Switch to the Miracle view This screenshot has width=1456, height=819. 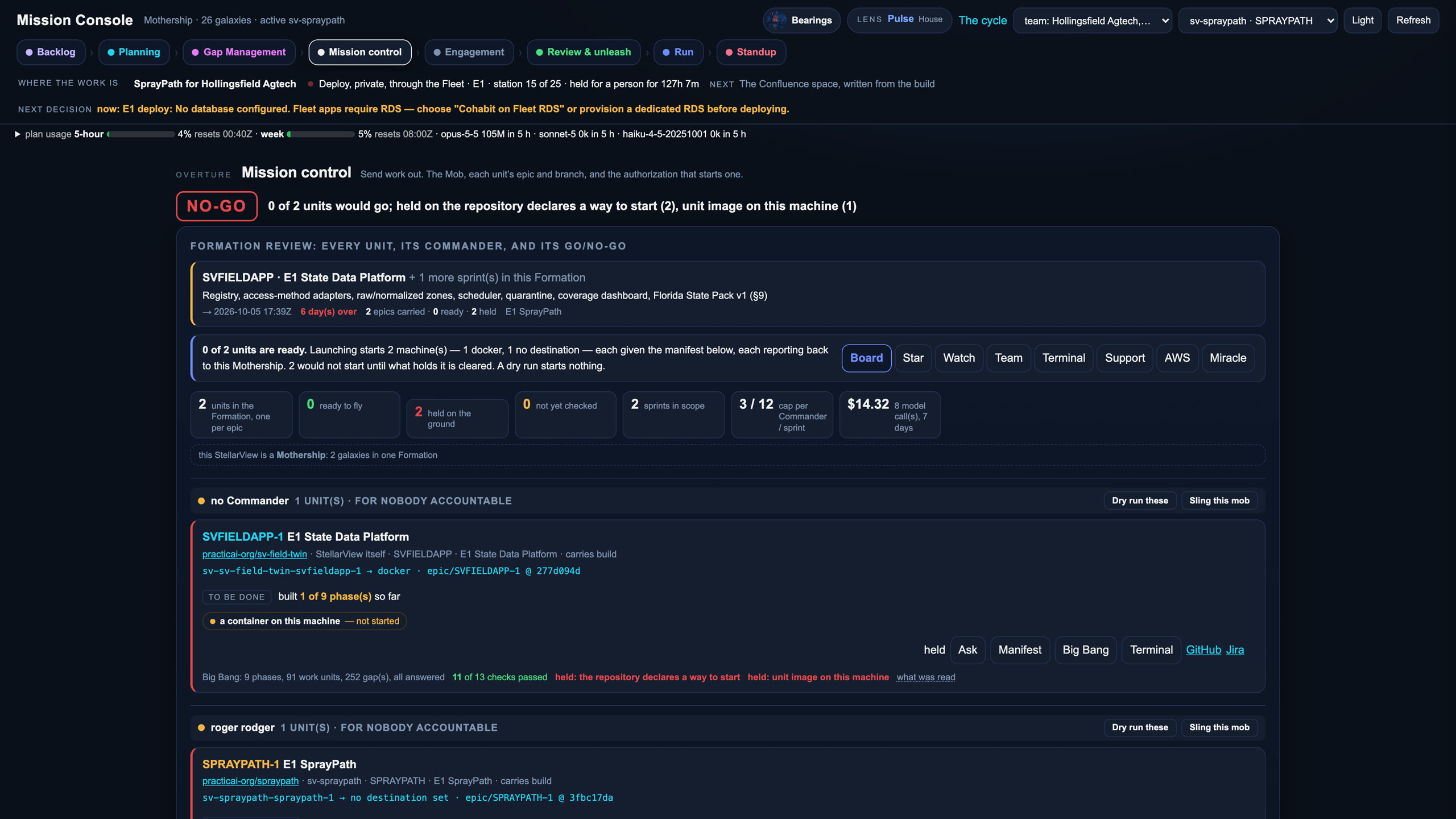coord(1228,358)
